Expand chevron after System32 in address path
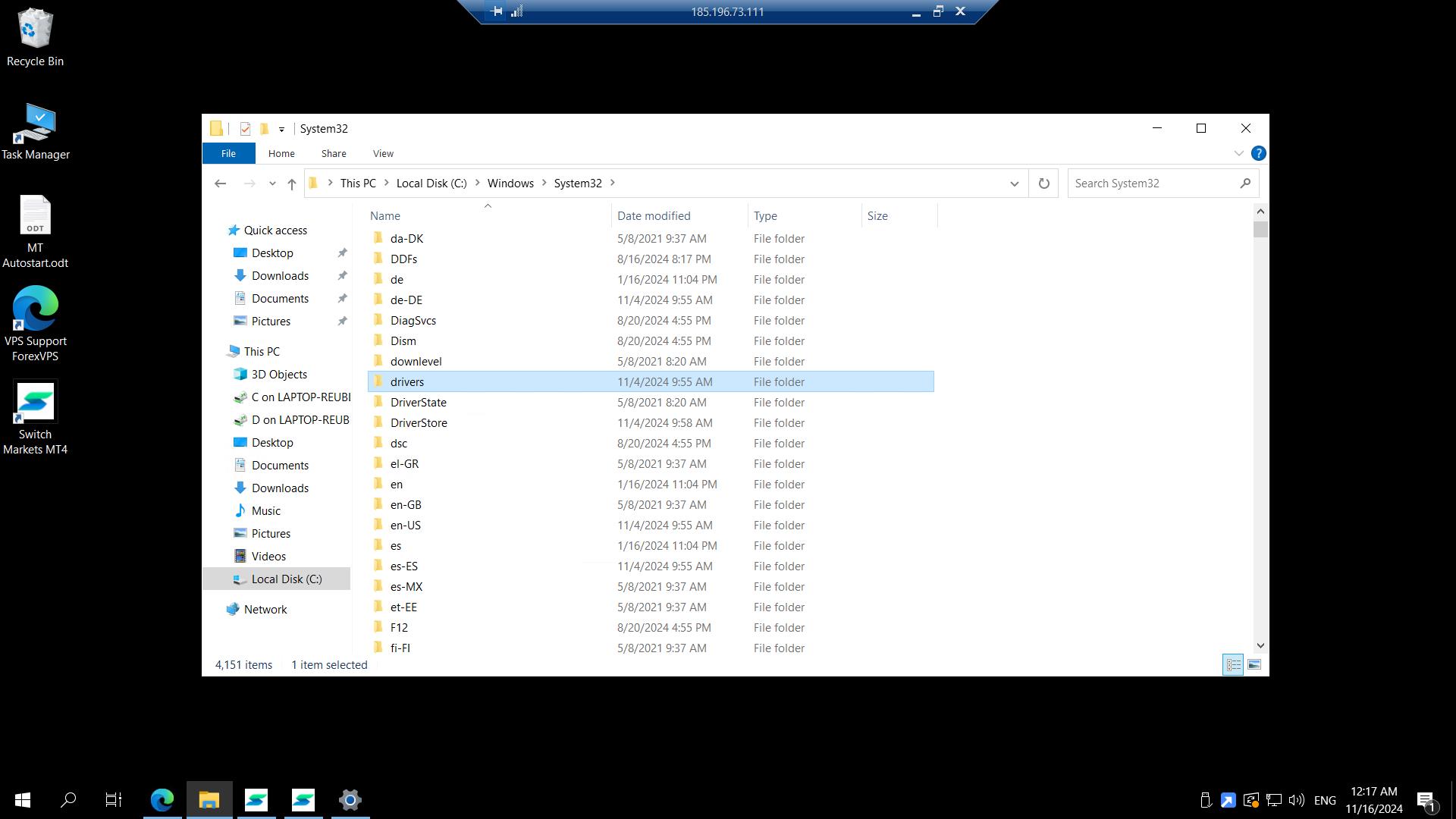 613,183
